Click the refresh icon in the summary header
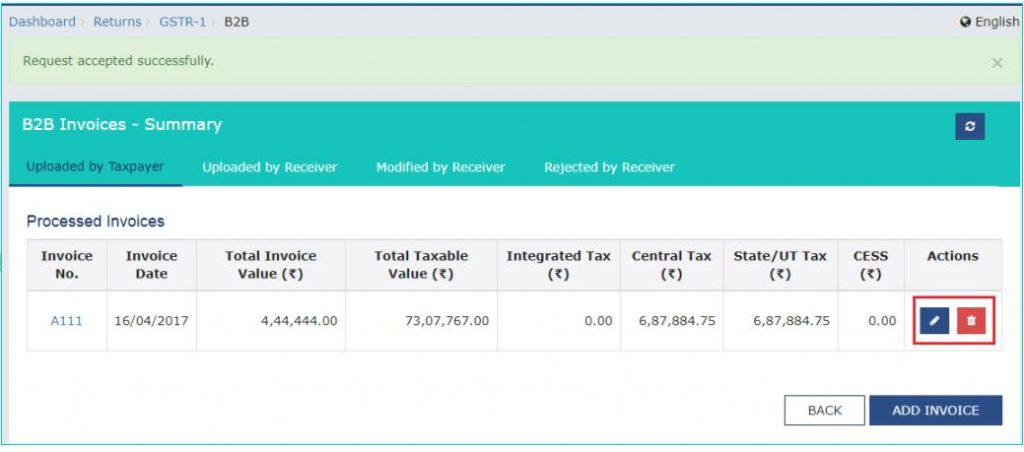This screenshot has width=1024, height=452. (969, 126)
